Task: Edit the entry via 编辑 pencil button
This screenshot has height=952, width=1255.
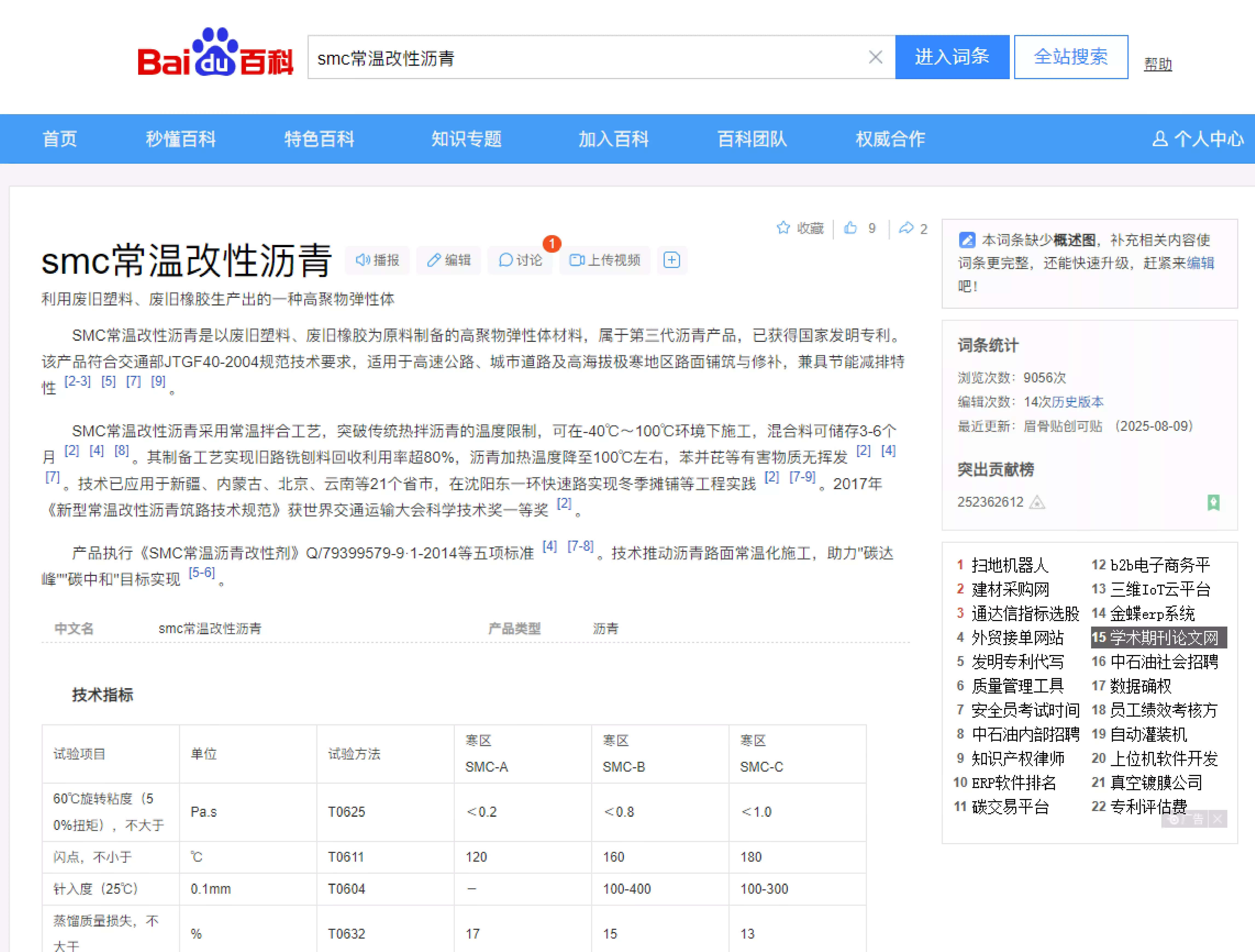Action: (449, 260)
